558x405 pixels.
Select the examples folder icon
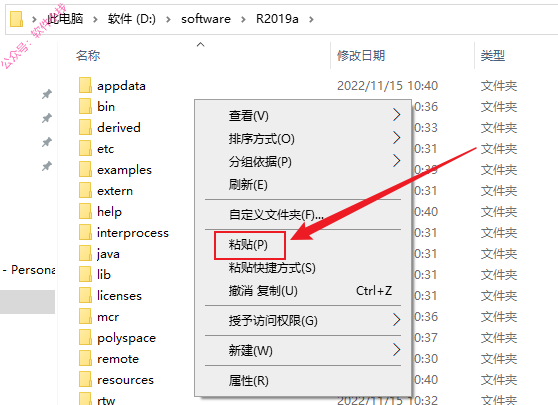[x=85, y=169]
